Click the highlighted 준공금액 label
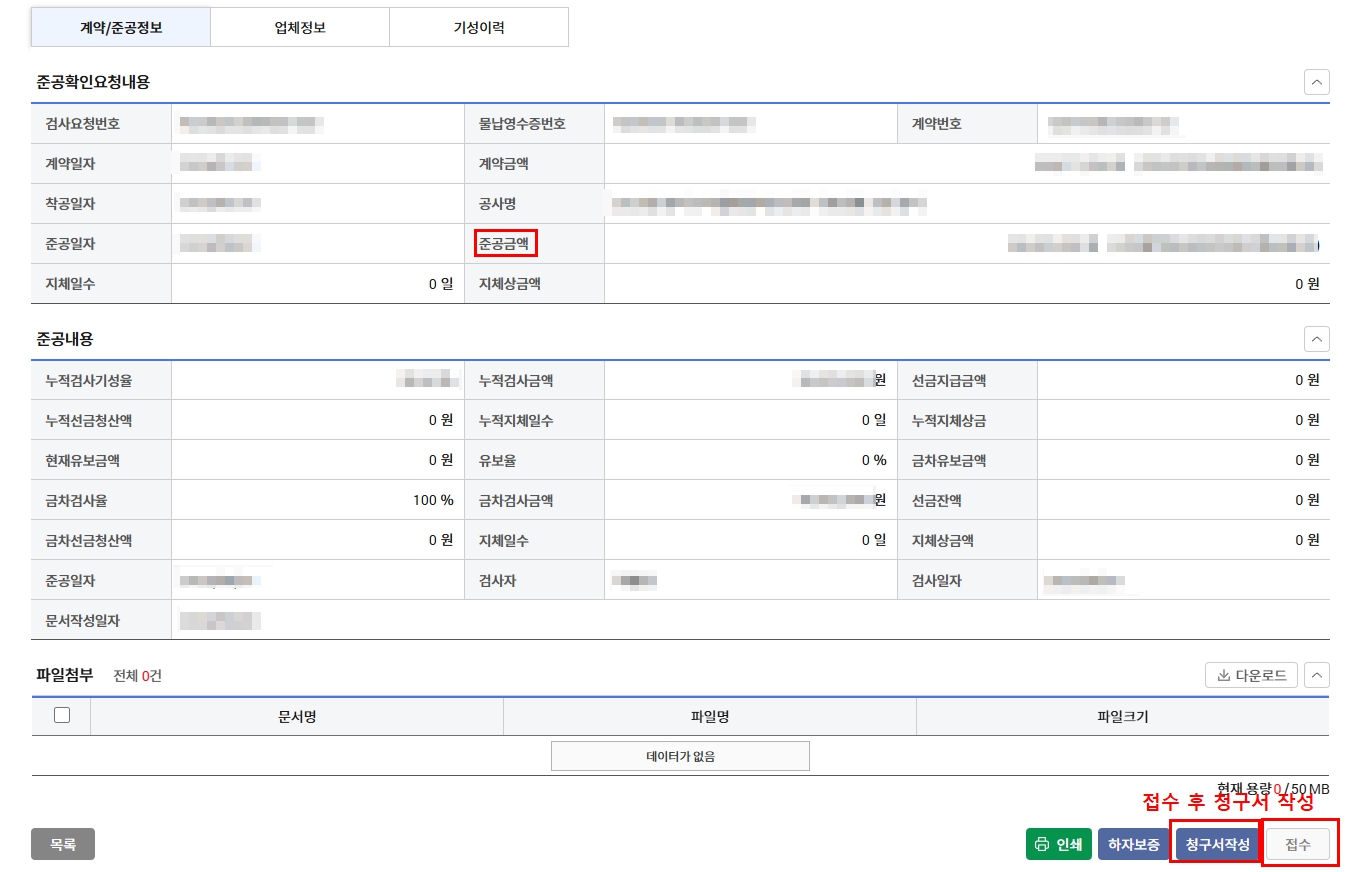The image size is (1351, 872). [505, 243]
